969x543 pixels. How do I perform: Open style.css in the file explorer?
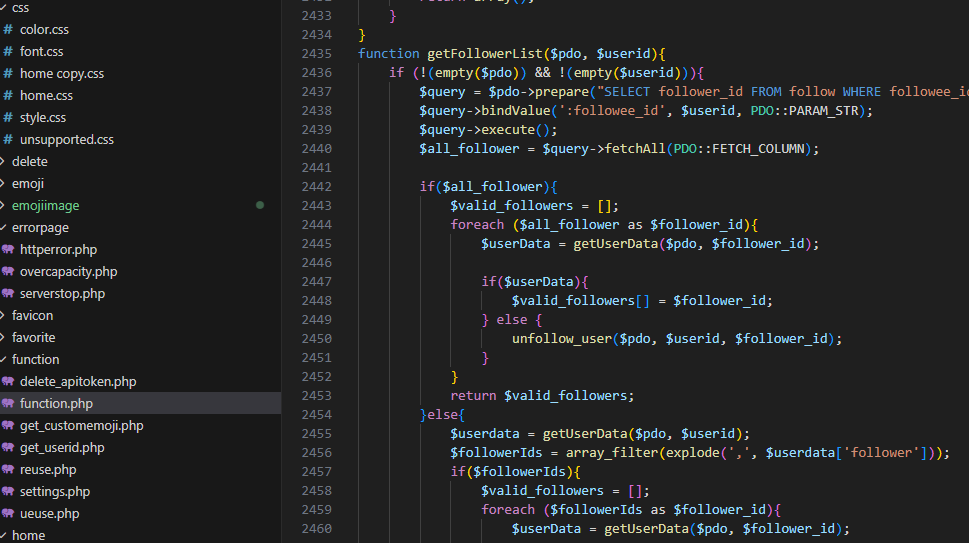pyautogui.click(x=43, y=118)
